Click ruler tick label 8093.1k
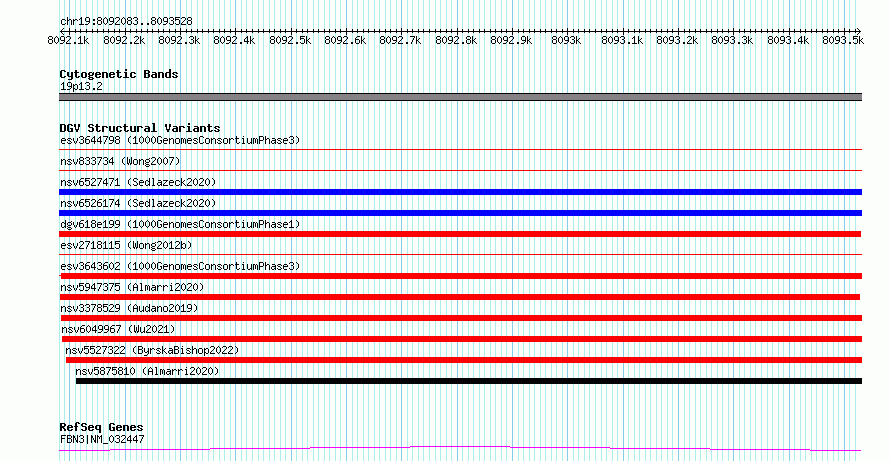The height and width of the screenshot is (461, 890). [622, 40]
